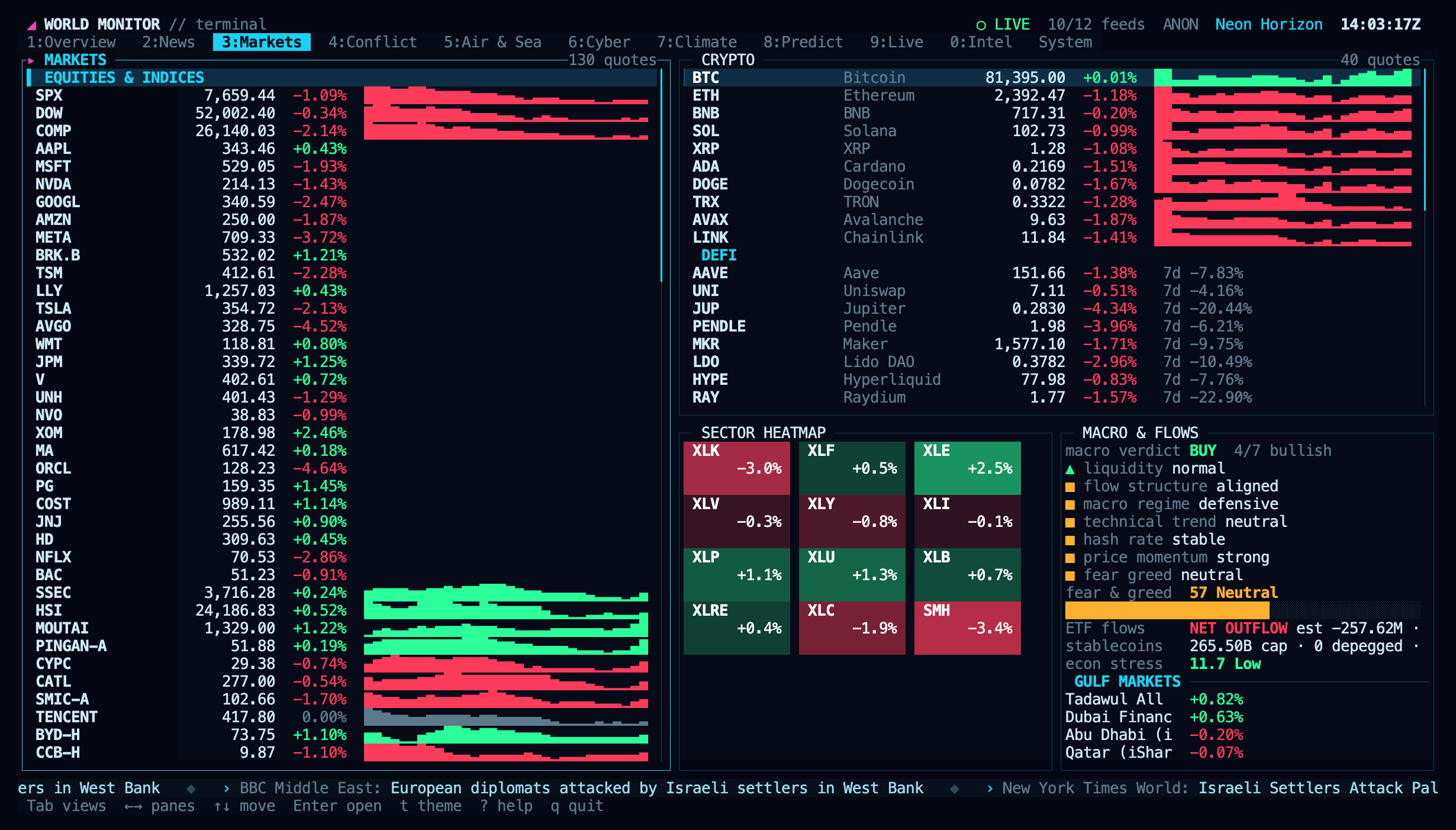Click the TENCENT gray sparkline
Image resolution: width=1456 pixels, height=830 pixels.
click(506, 717)
